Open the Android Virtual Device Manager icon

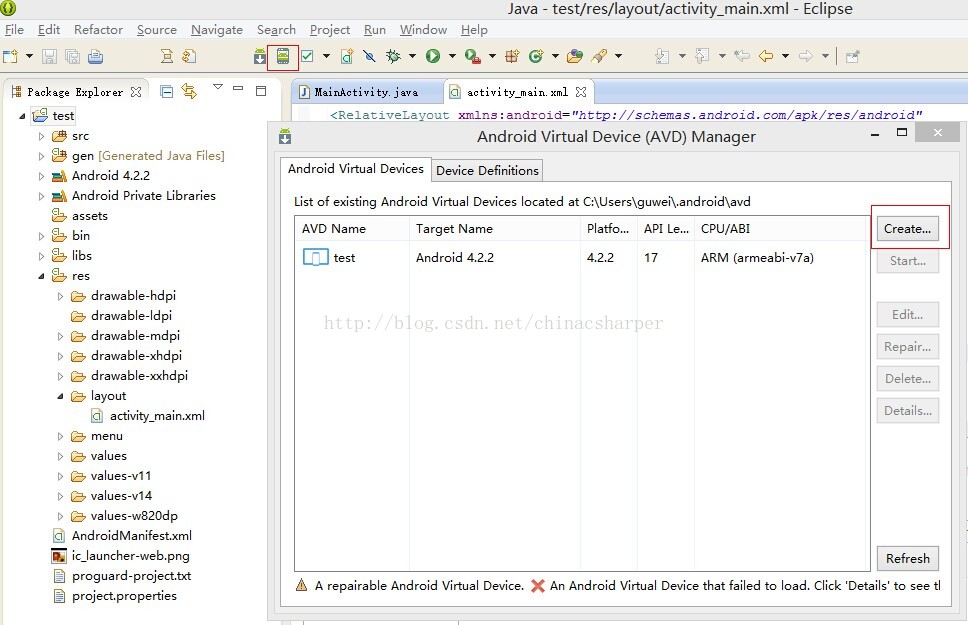click(x=283, y=56)
